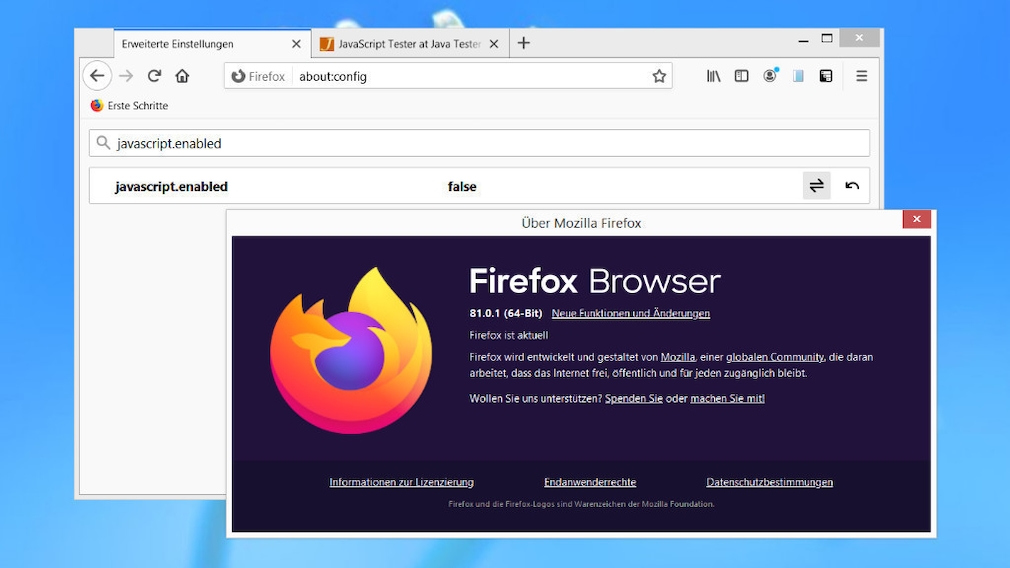Bookmark this page with the star icon
Screen dimensions: 1010x568
(659, 76)
